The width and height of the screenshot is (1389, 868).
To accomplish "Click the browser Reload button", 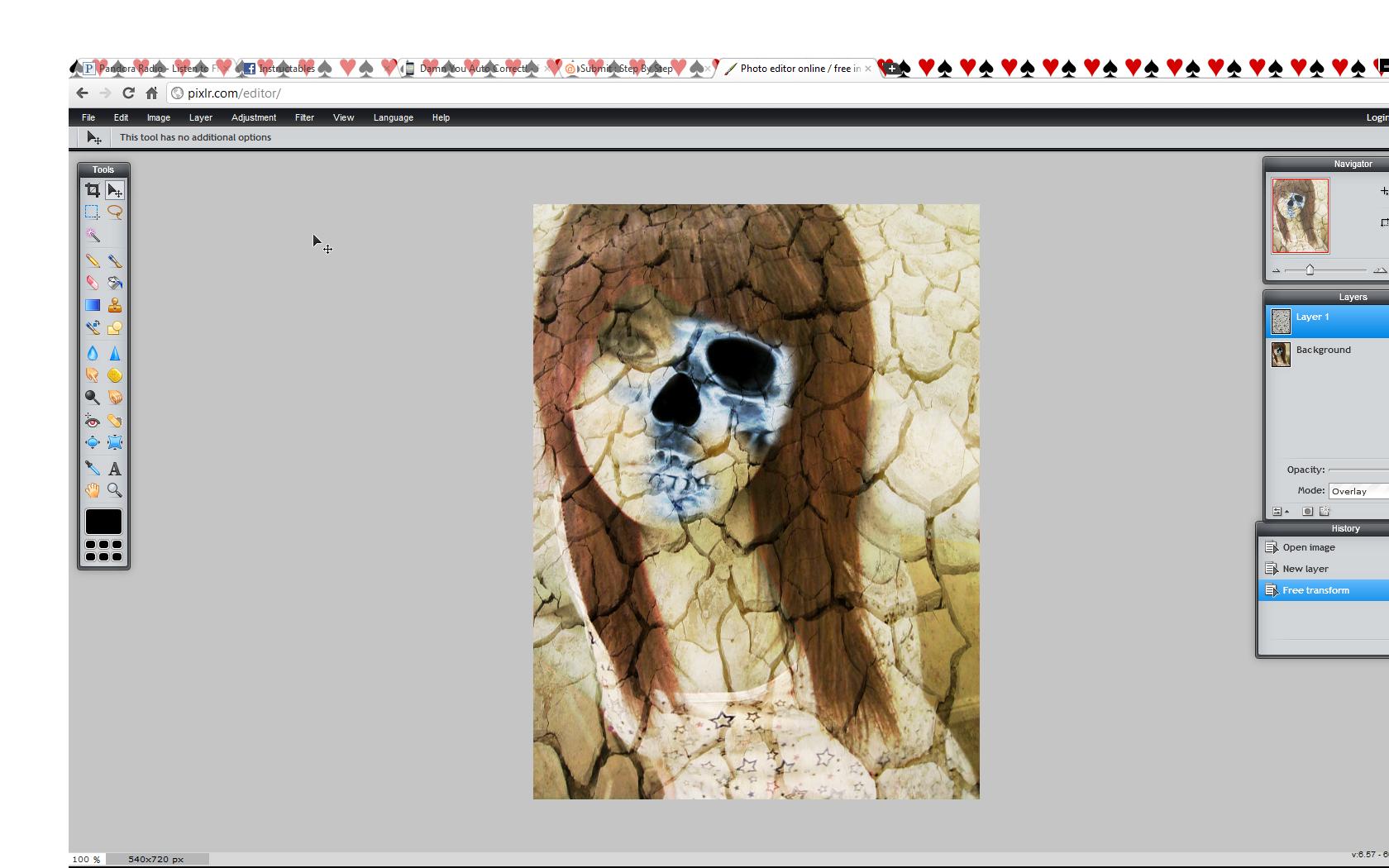I will 128,93.
